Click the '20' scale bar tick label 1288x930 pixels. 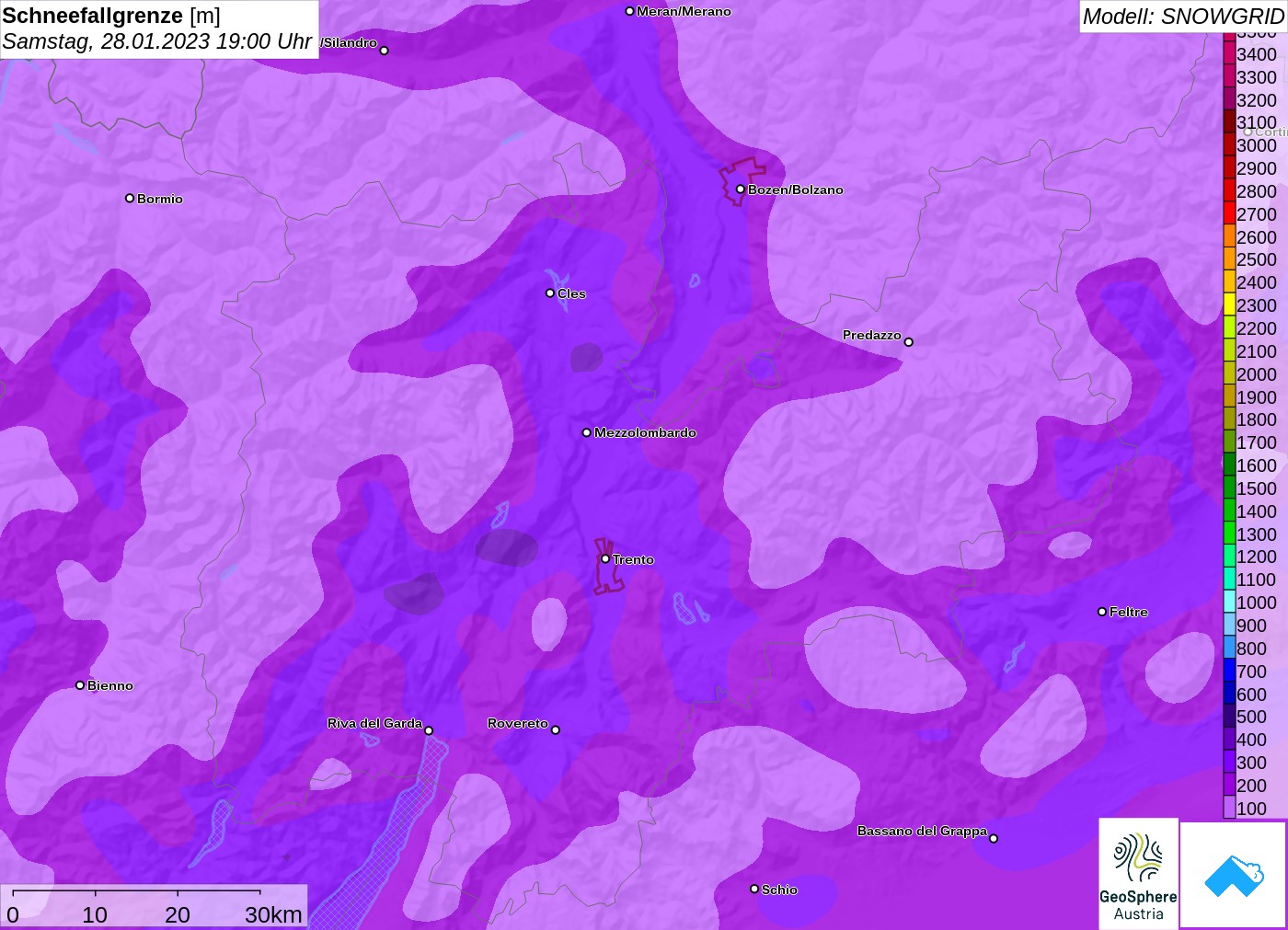[x=178, y=914]
